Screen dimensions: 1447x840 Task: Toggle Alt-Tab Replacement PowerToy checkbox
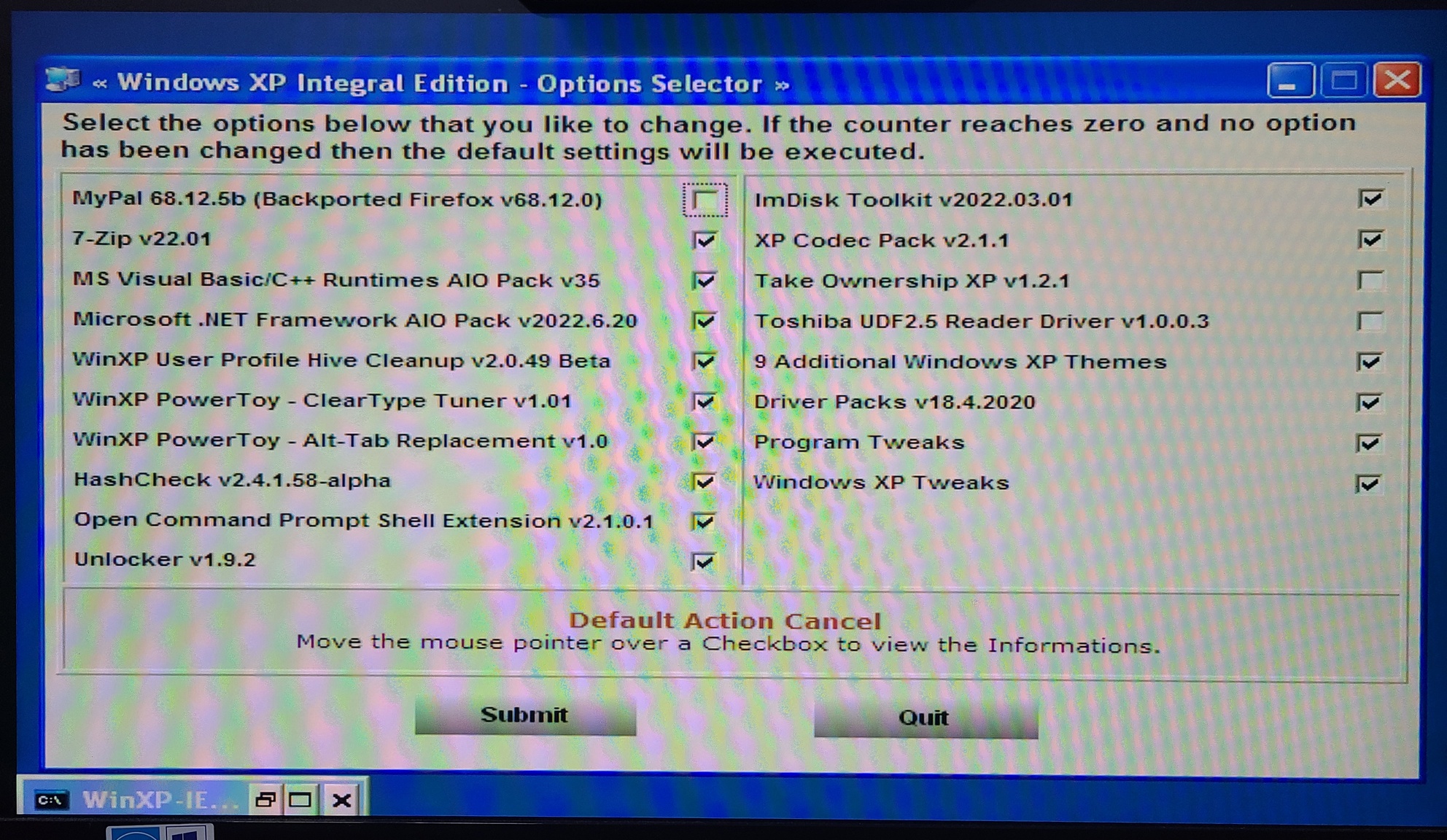pyautogui.click(x=705, y=441)
